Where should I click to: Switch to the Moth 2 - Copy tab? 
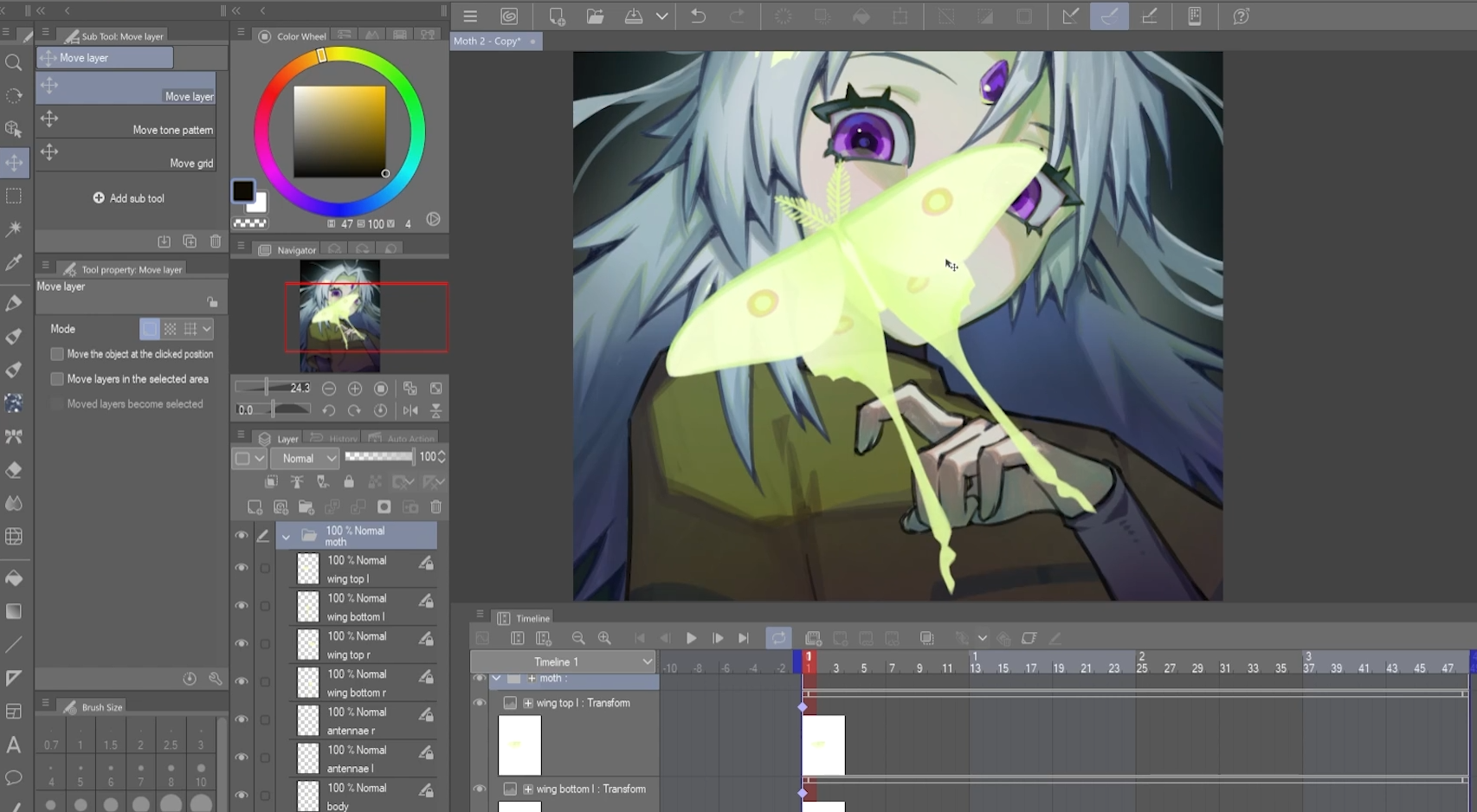(488, 41)
